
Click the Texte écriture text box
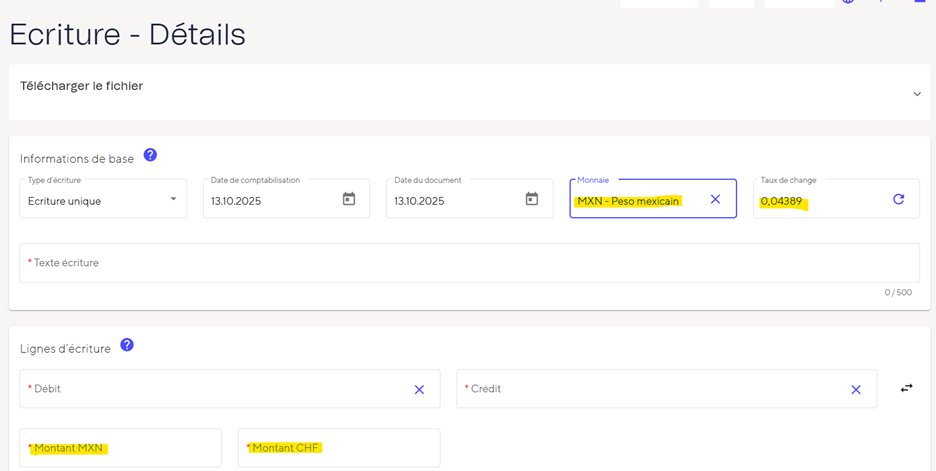tap(468, 263)
